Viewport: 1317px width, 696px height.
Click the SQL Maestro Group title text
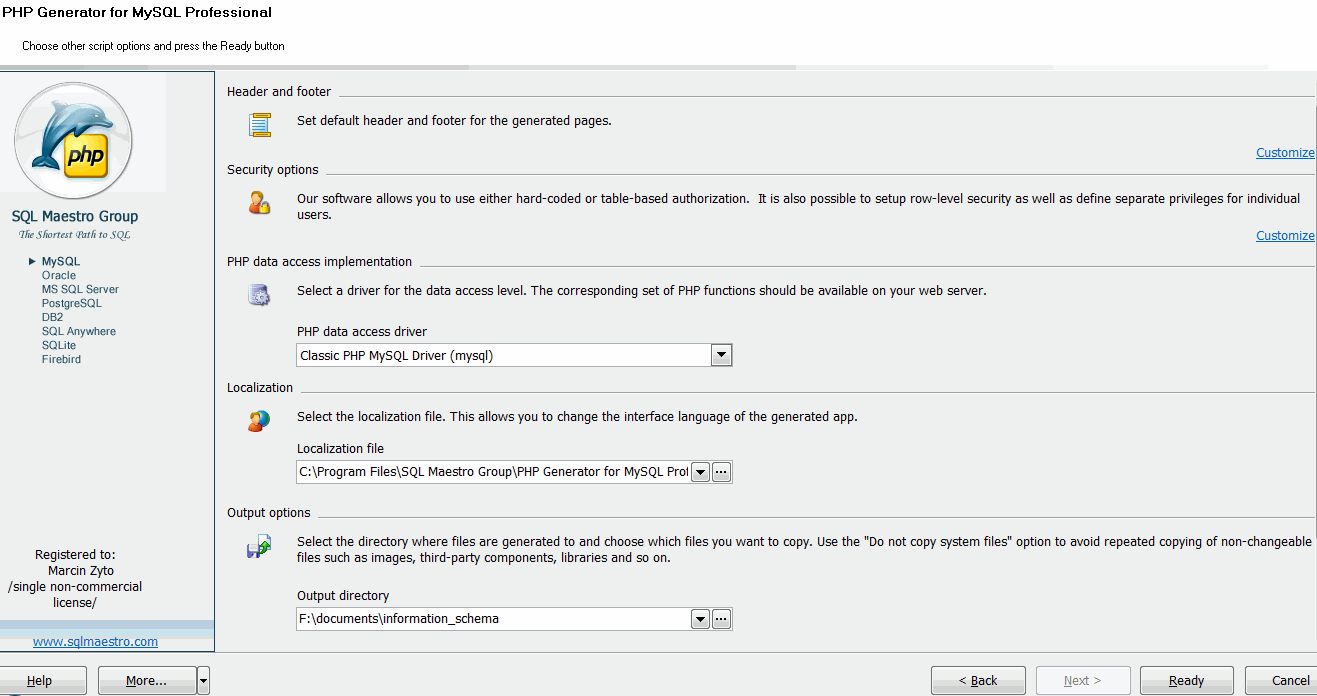pyautogui.click(x=75, y=216)
